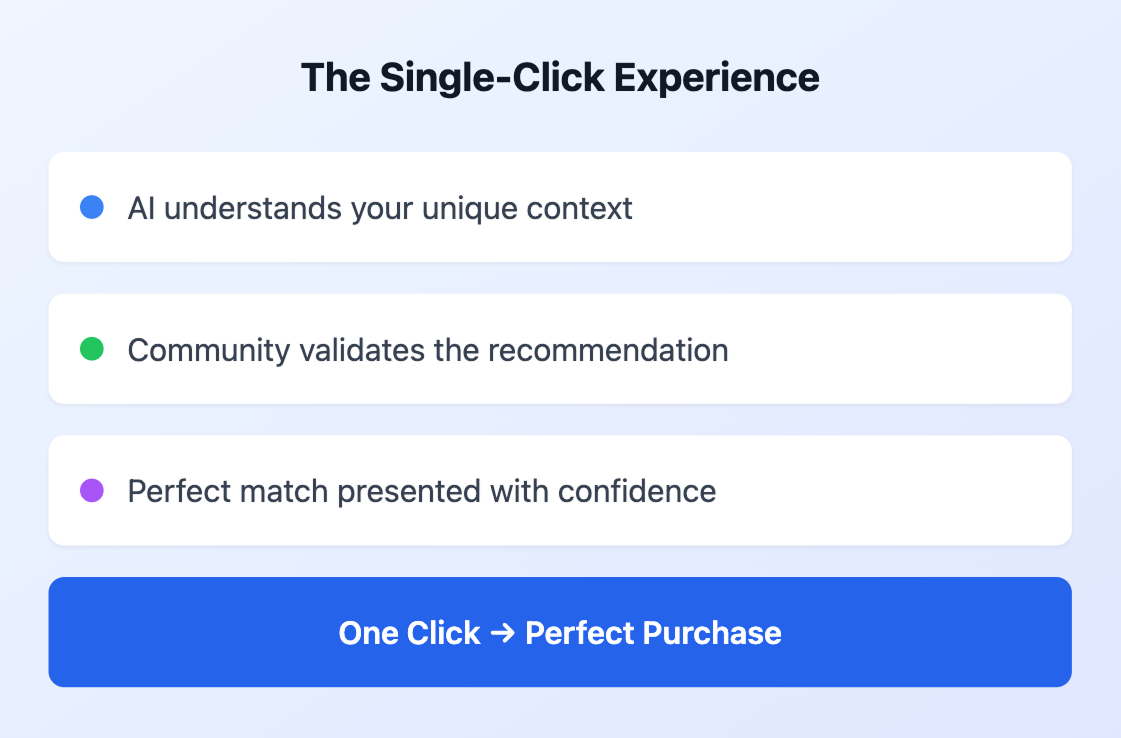
Task: Click the word 'confidence' in the third card
Action: click(x=637, y=491)
